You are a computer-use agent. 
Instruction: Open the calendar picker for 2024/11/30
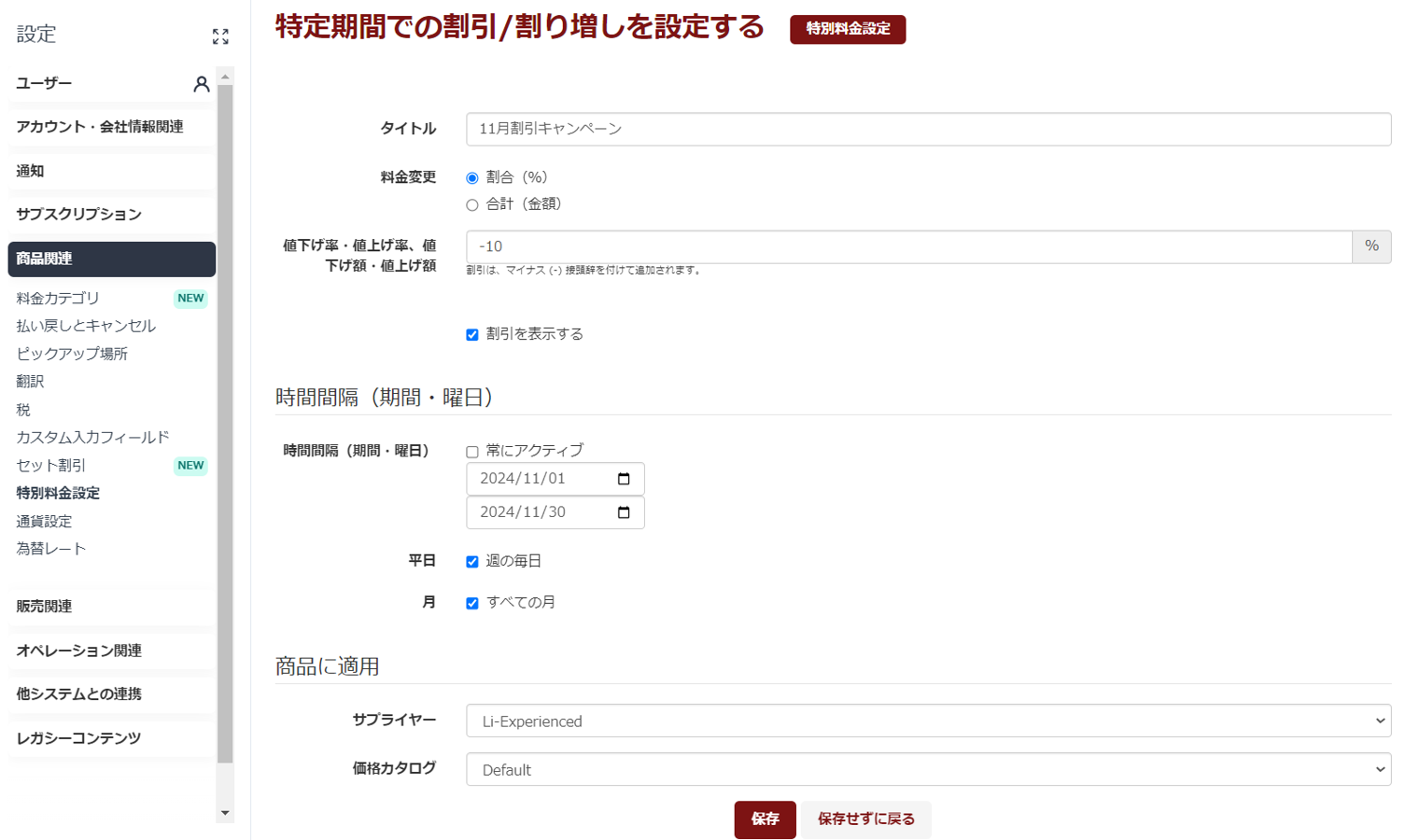point(624,512)
